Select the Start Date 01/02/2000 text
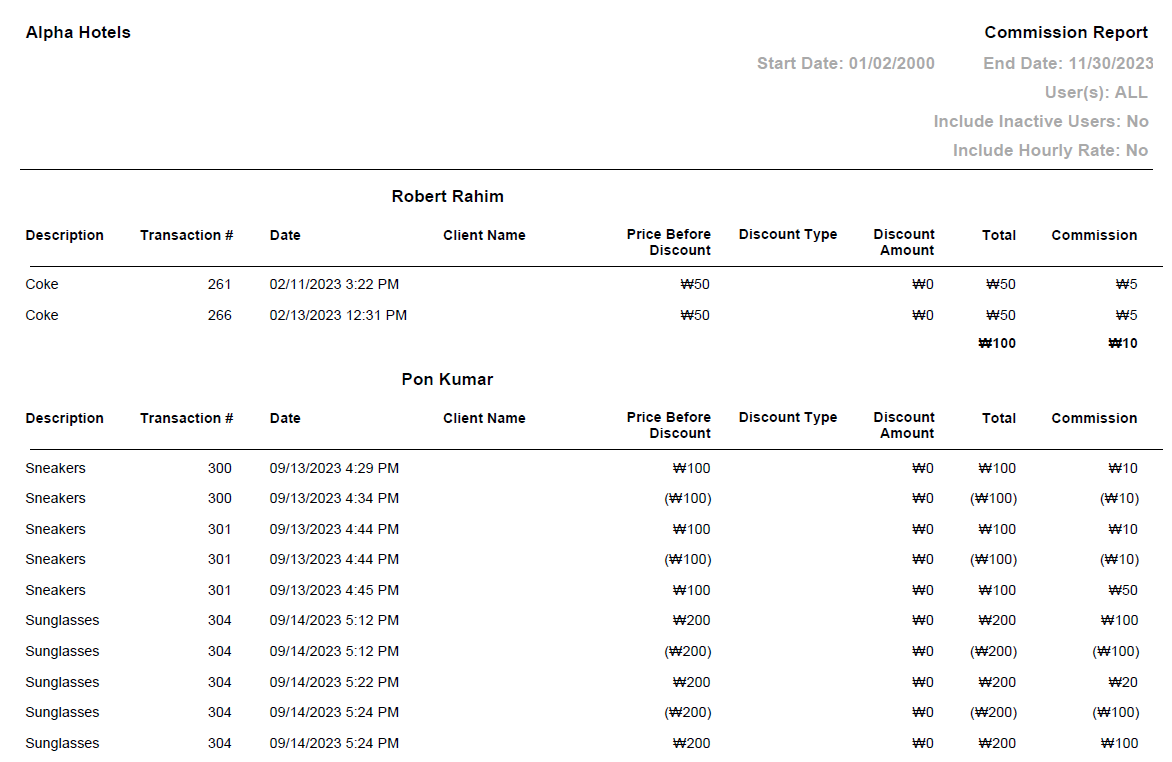The width and height of the screenshot is (1172, 762). [845, 63]
